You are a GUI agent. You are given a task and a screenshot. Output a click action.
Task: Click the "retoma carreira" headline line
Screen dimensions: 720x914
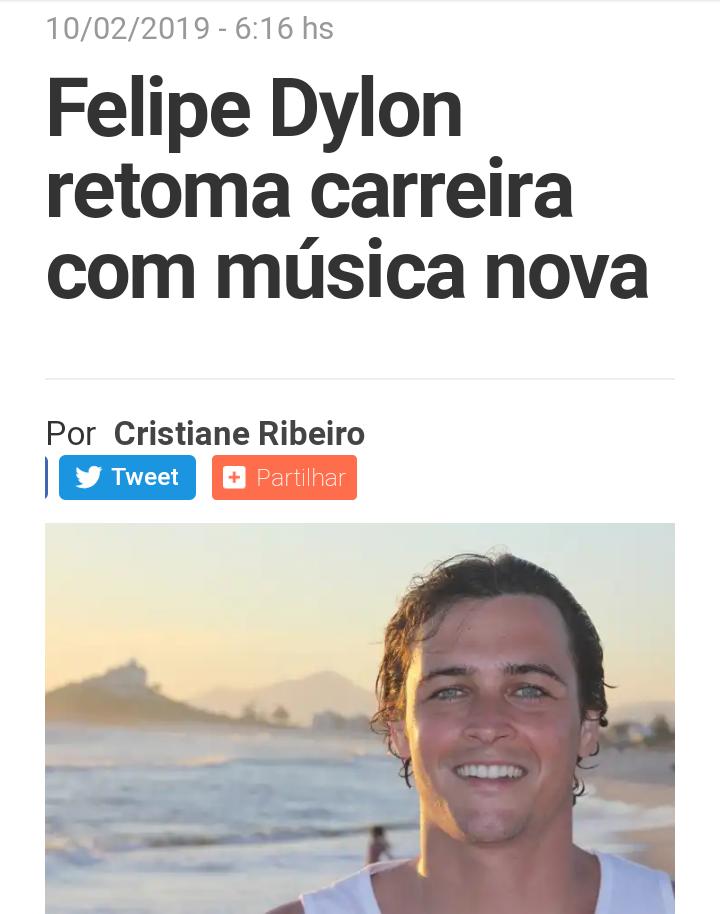pyautogui.click(x=309, y=191)
